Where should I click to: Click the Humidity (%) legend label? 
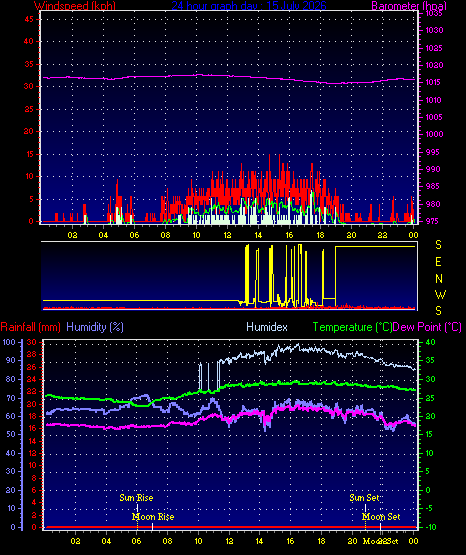pos(95,327)
